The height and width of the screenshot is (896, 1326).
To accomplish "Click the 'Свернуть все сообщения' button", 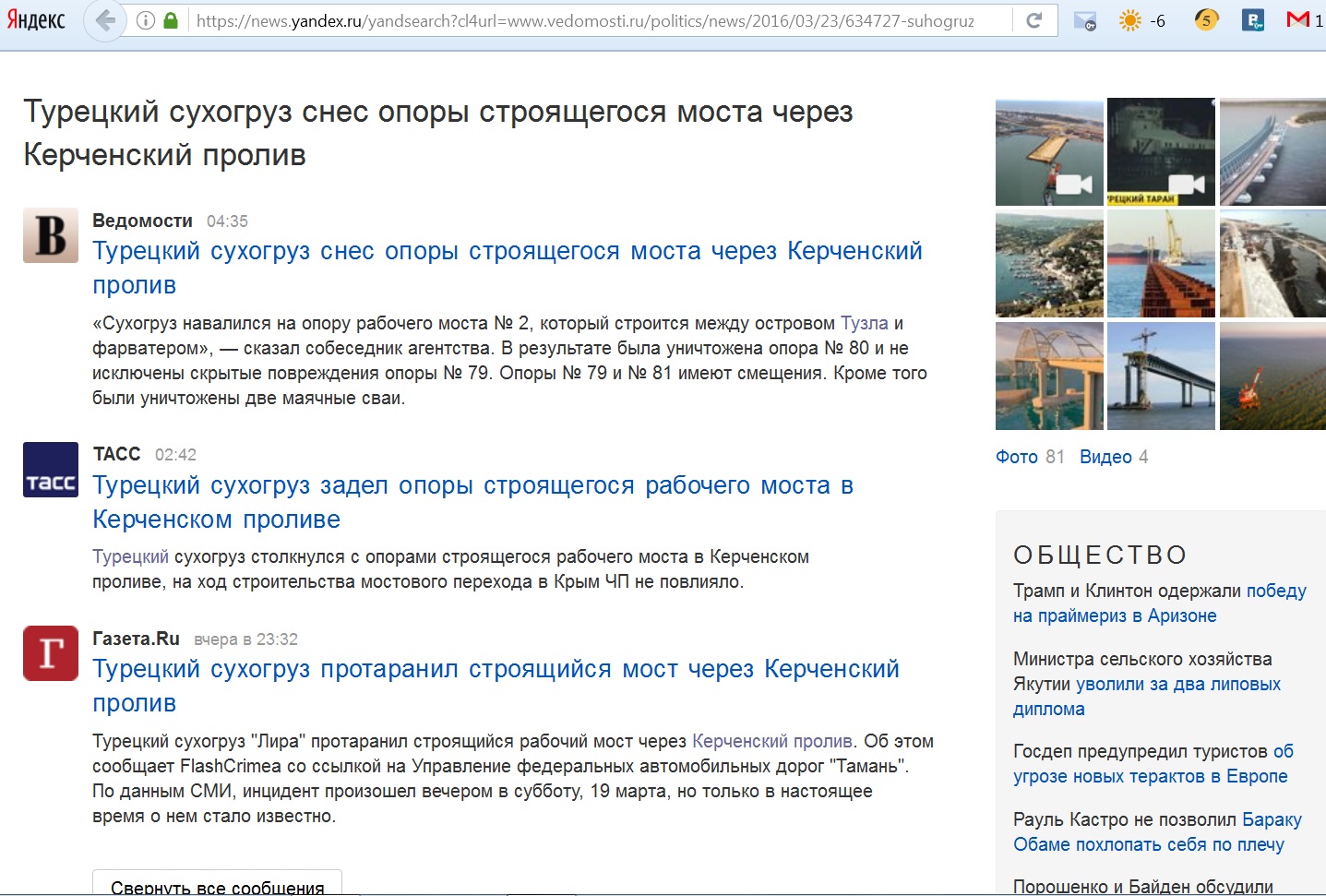I will [x=217, y=883].
